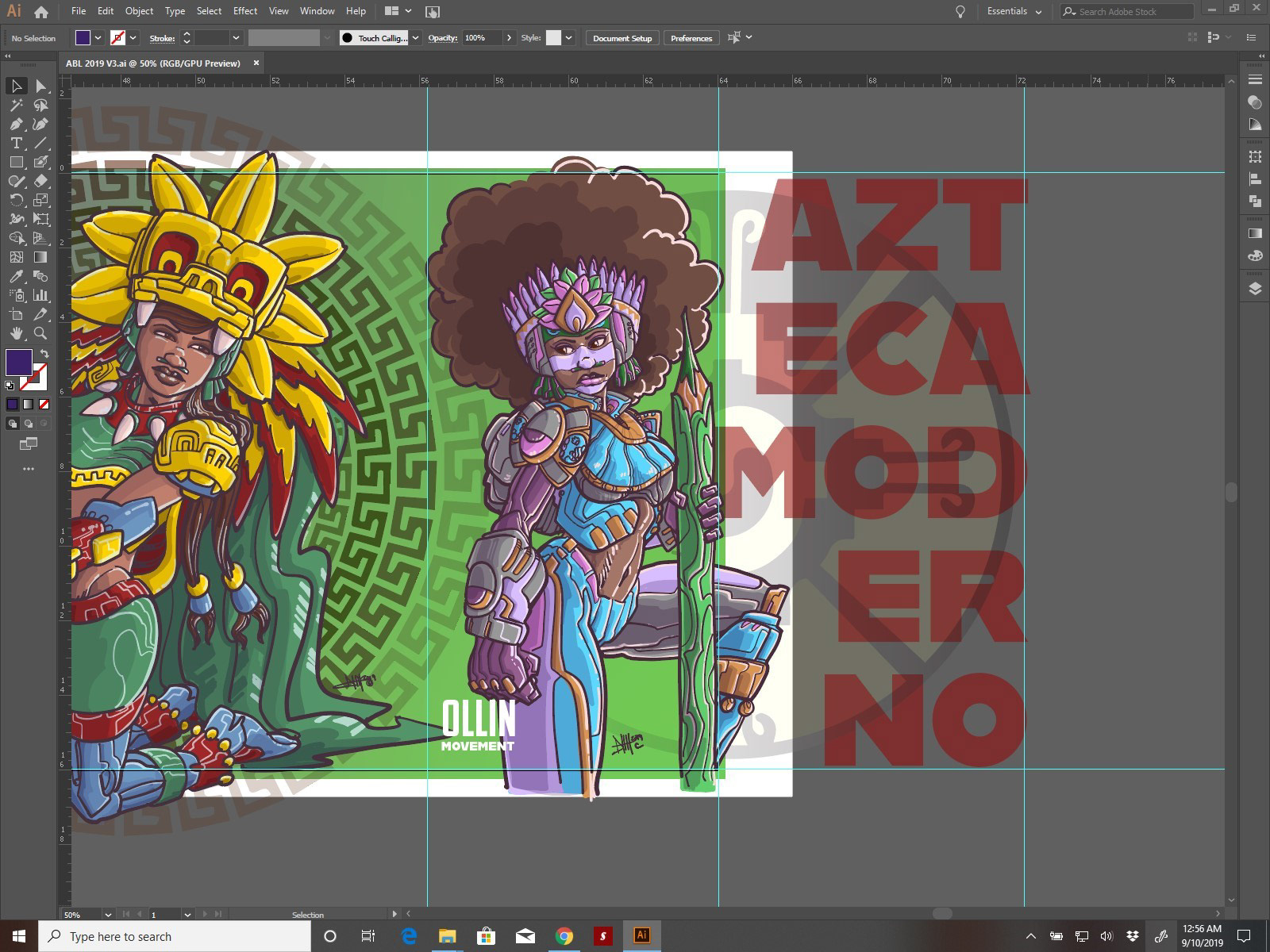Viewport: 1270px width, 952px height.
Task: Swap fill and stroke colors
Action: 44,354
